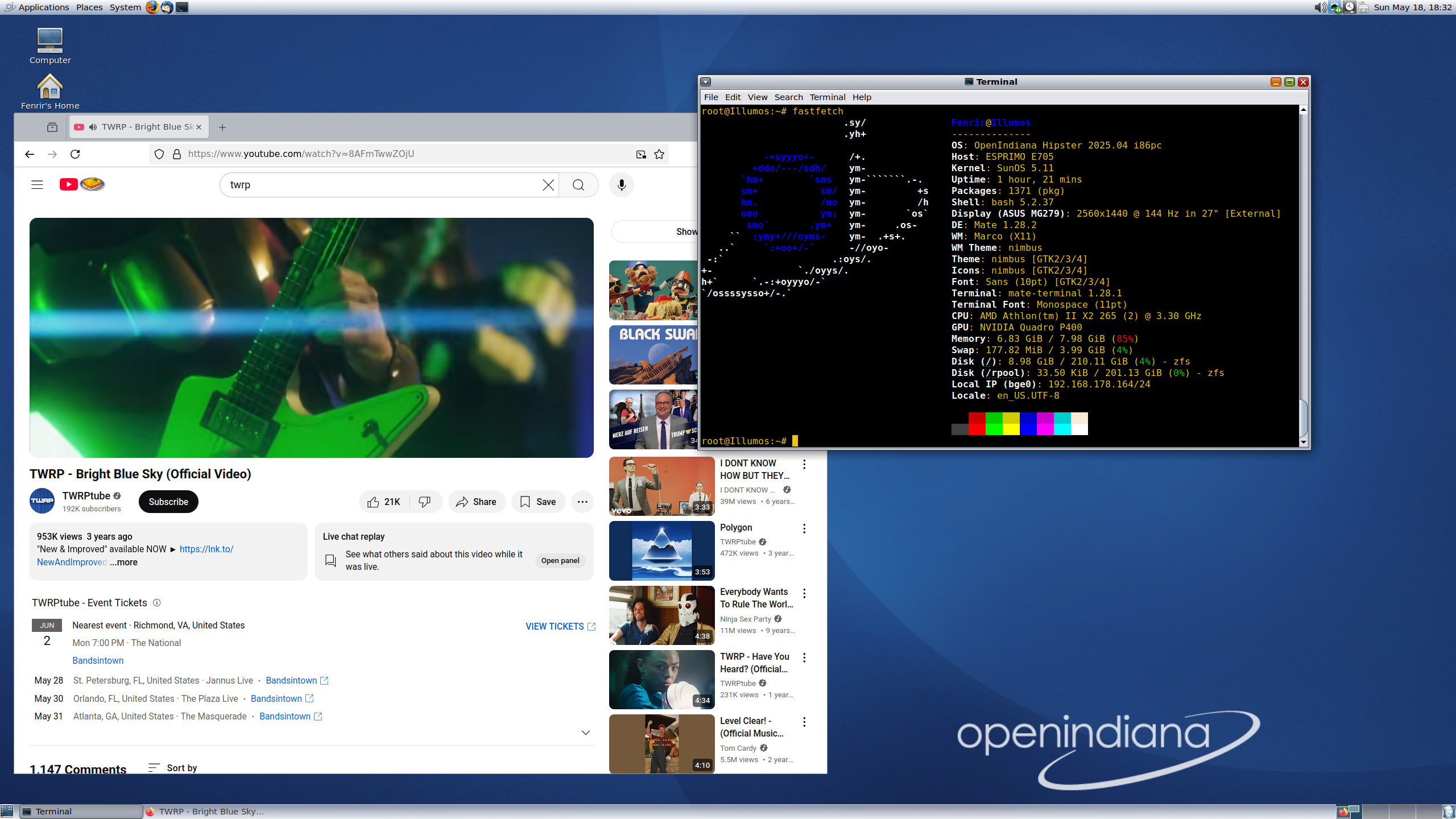Show Event Tickets info icon
This screenshot has width=1456, height=819.
157,603
